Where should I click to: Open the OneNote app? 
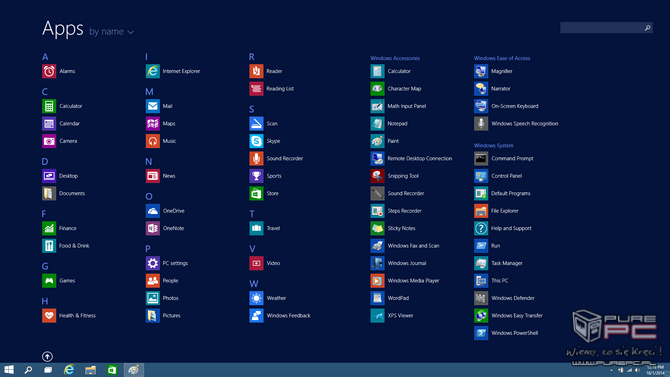pos(153,228)
